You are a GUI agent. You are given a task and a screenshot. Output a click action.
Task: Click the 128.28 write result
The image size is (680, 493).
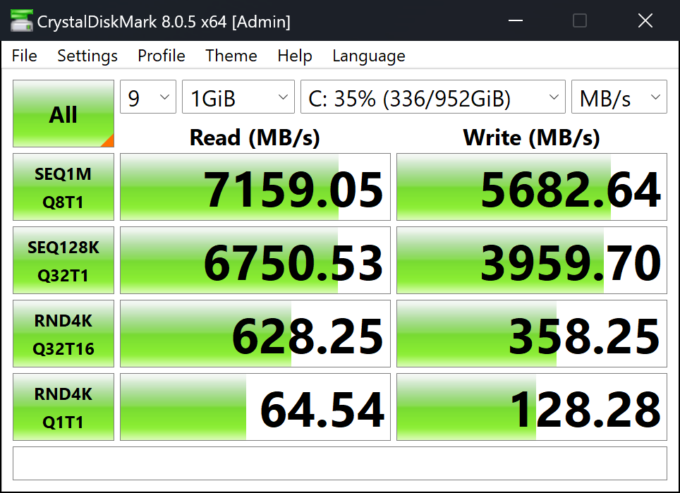point(532,407)
